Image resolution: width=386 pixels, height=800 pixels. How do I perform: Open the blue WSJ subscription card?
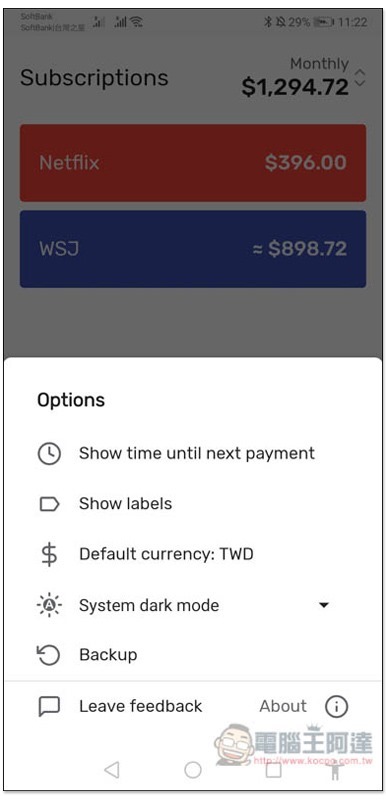(193, 249)
